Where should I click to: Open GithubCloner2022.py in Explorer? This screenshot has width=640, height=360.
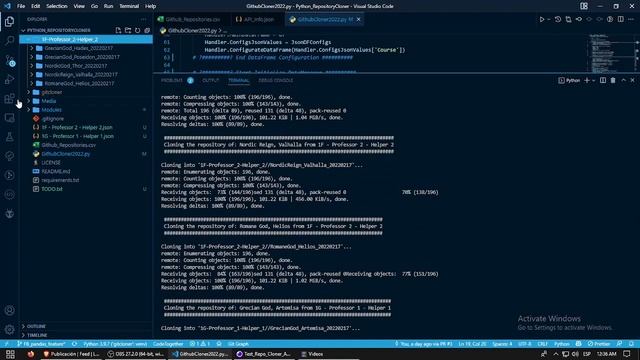[x=86, y=154]
